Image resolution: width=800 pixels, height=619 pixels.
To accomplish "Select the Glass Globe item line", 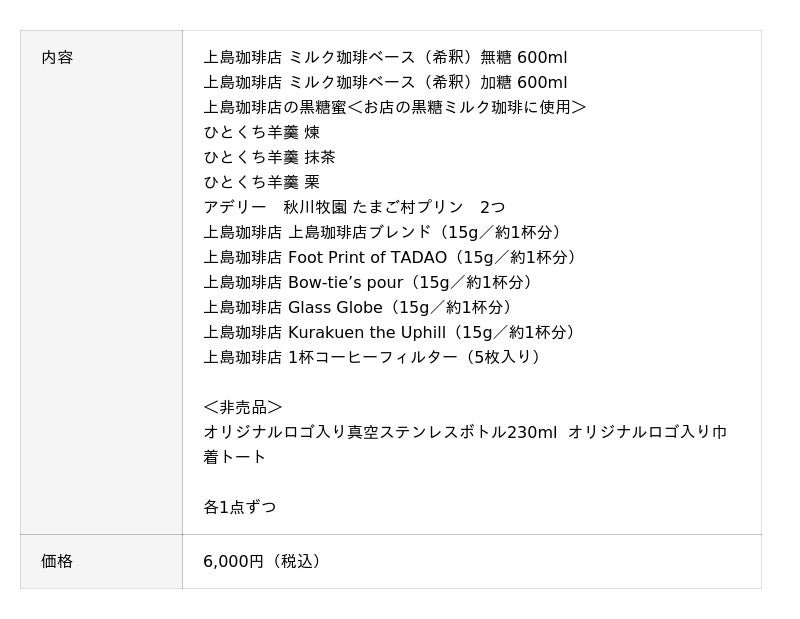I will pos(360,308).
